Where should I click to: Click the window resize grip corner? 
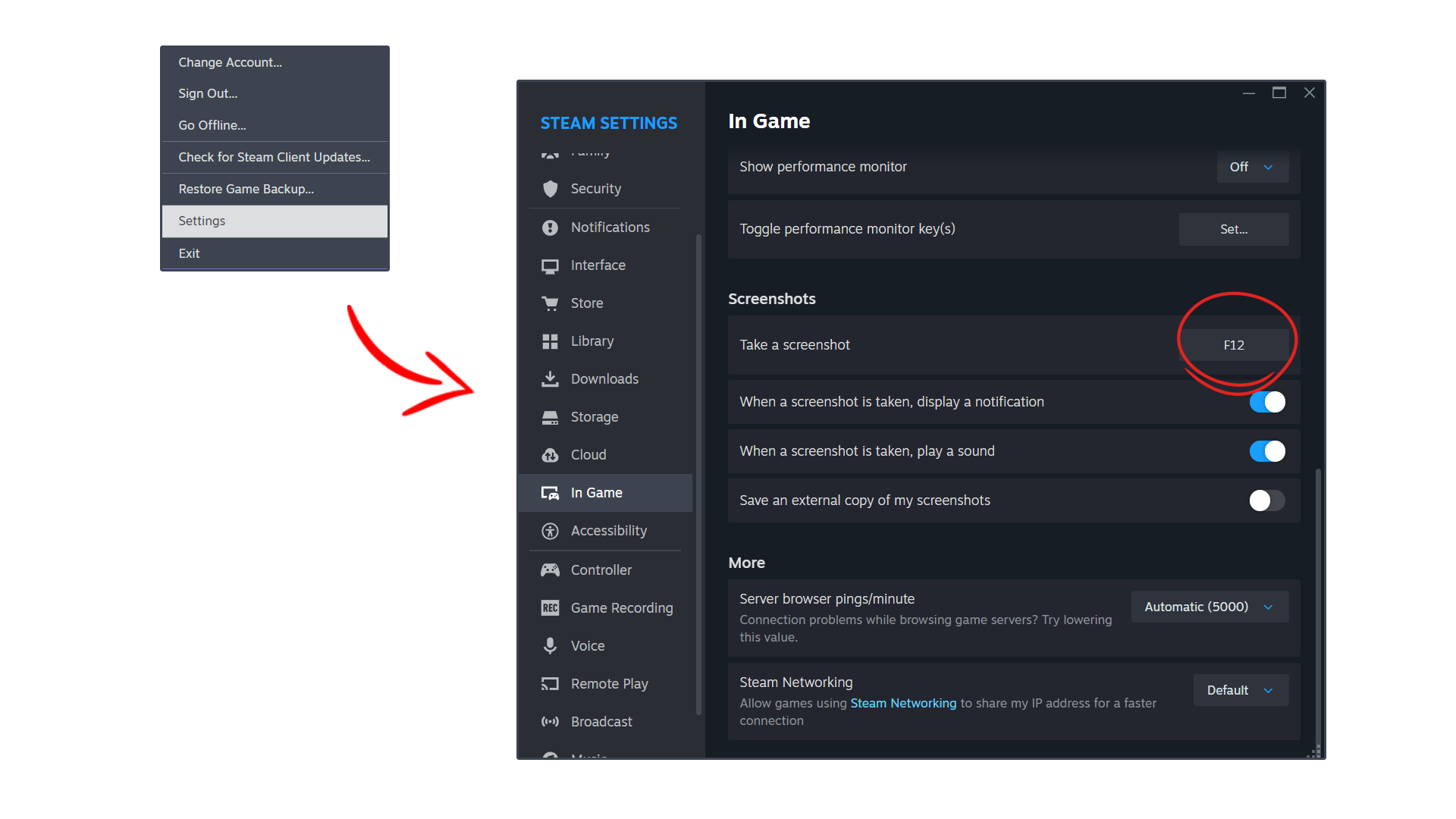(x=1316, y=752)
